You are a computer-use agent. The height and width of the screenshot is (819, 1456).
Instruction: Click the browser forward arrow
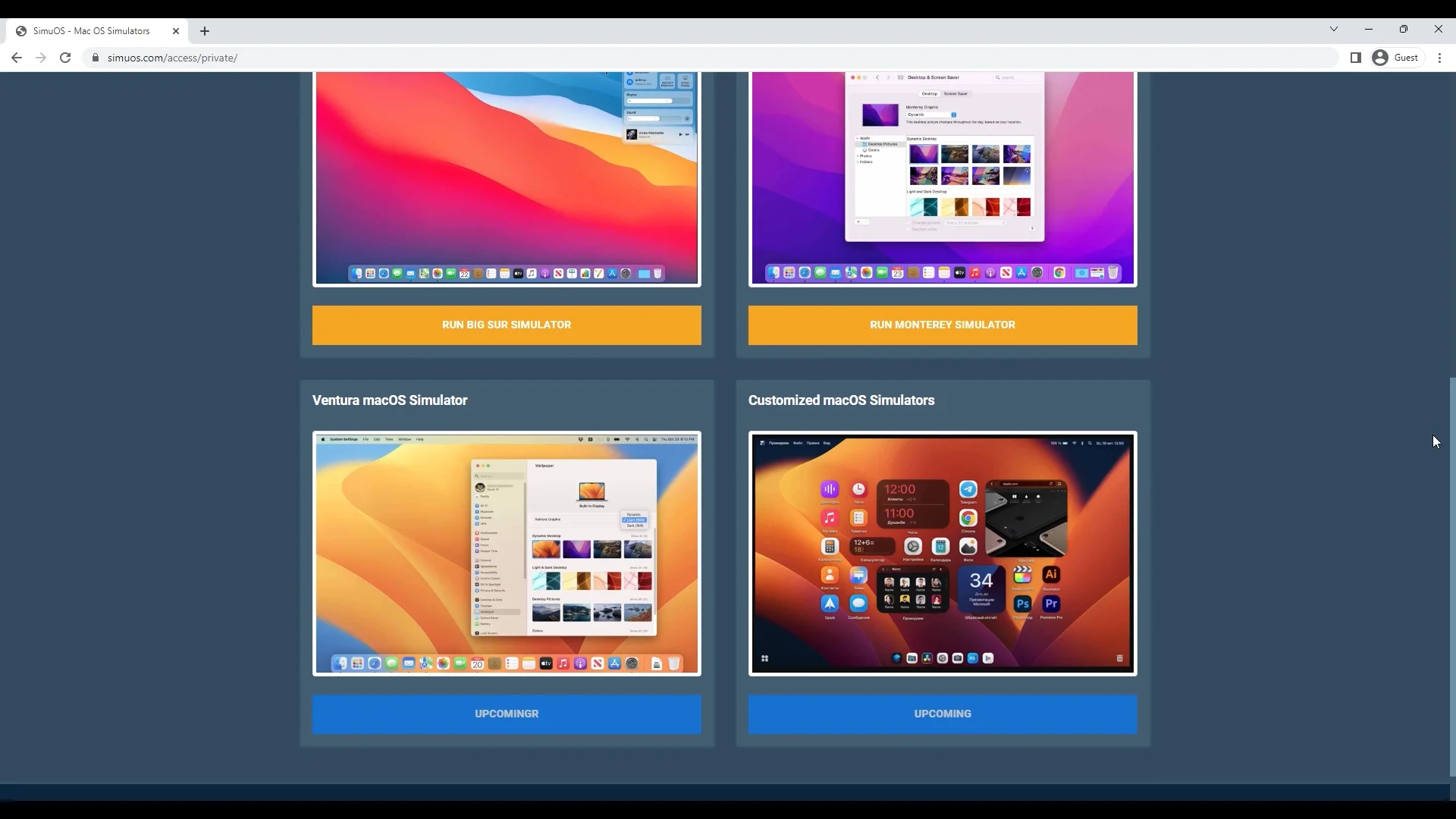pos(41,58)
